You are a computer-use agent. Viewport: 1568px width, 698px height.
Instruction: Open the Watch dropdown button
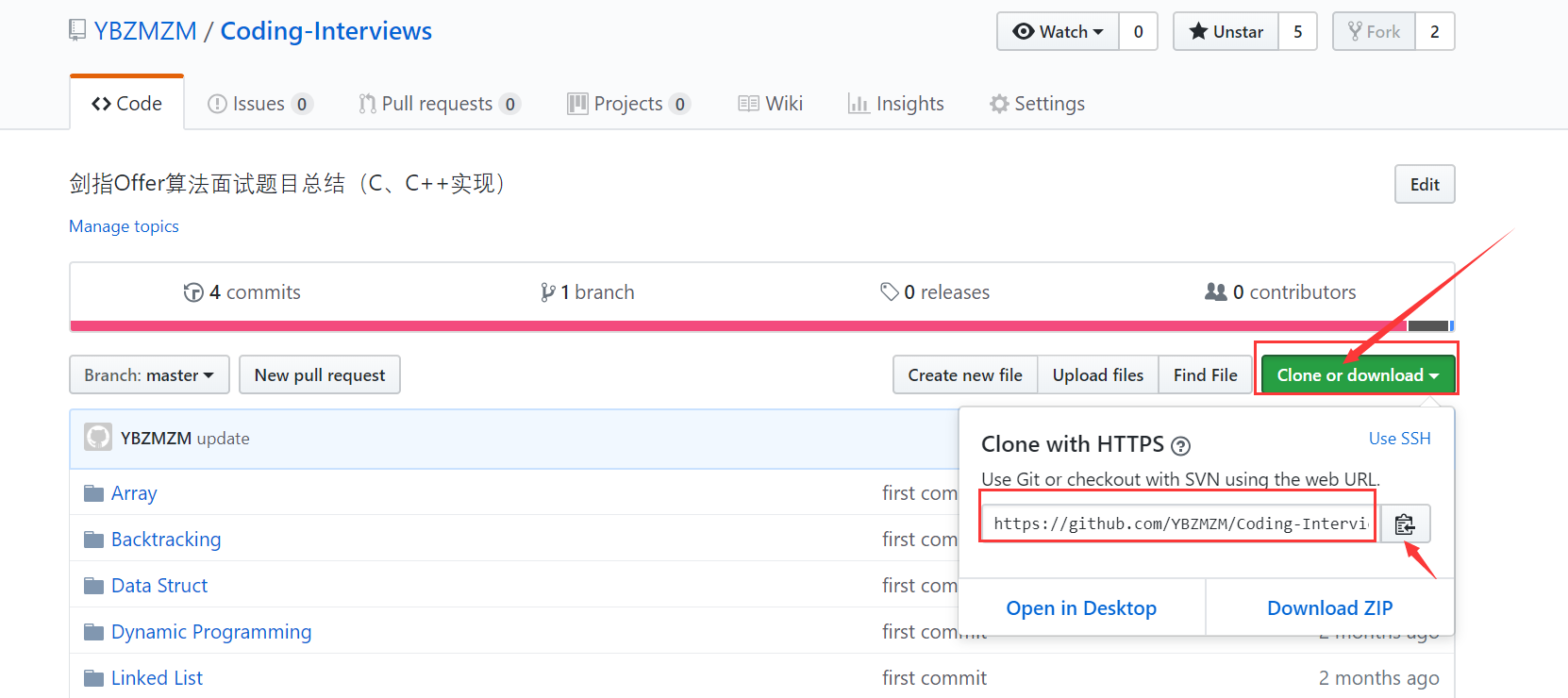[x=1059, y=31]
